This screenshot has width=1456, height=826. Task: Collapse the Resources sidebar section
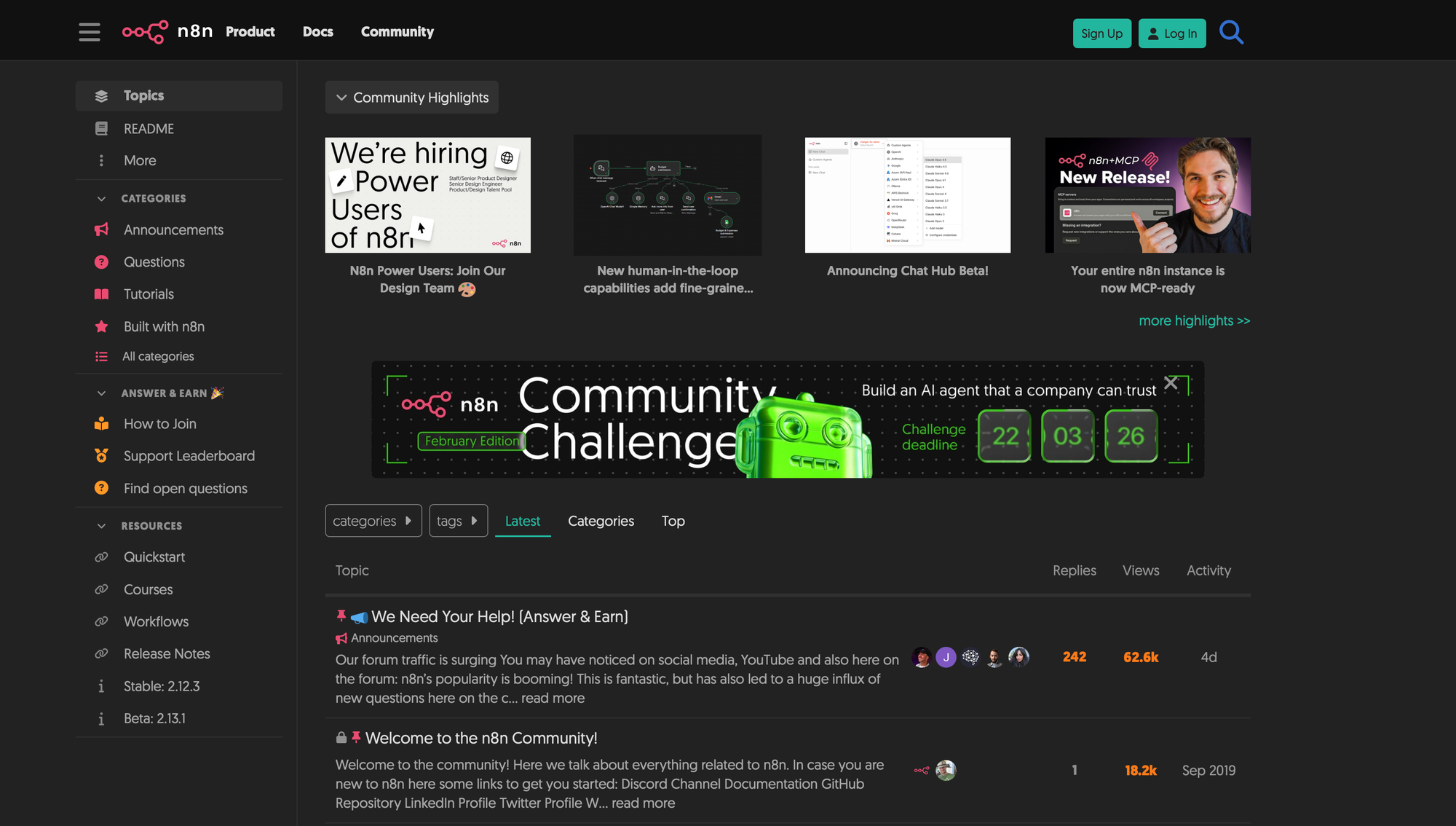point(102,526)
